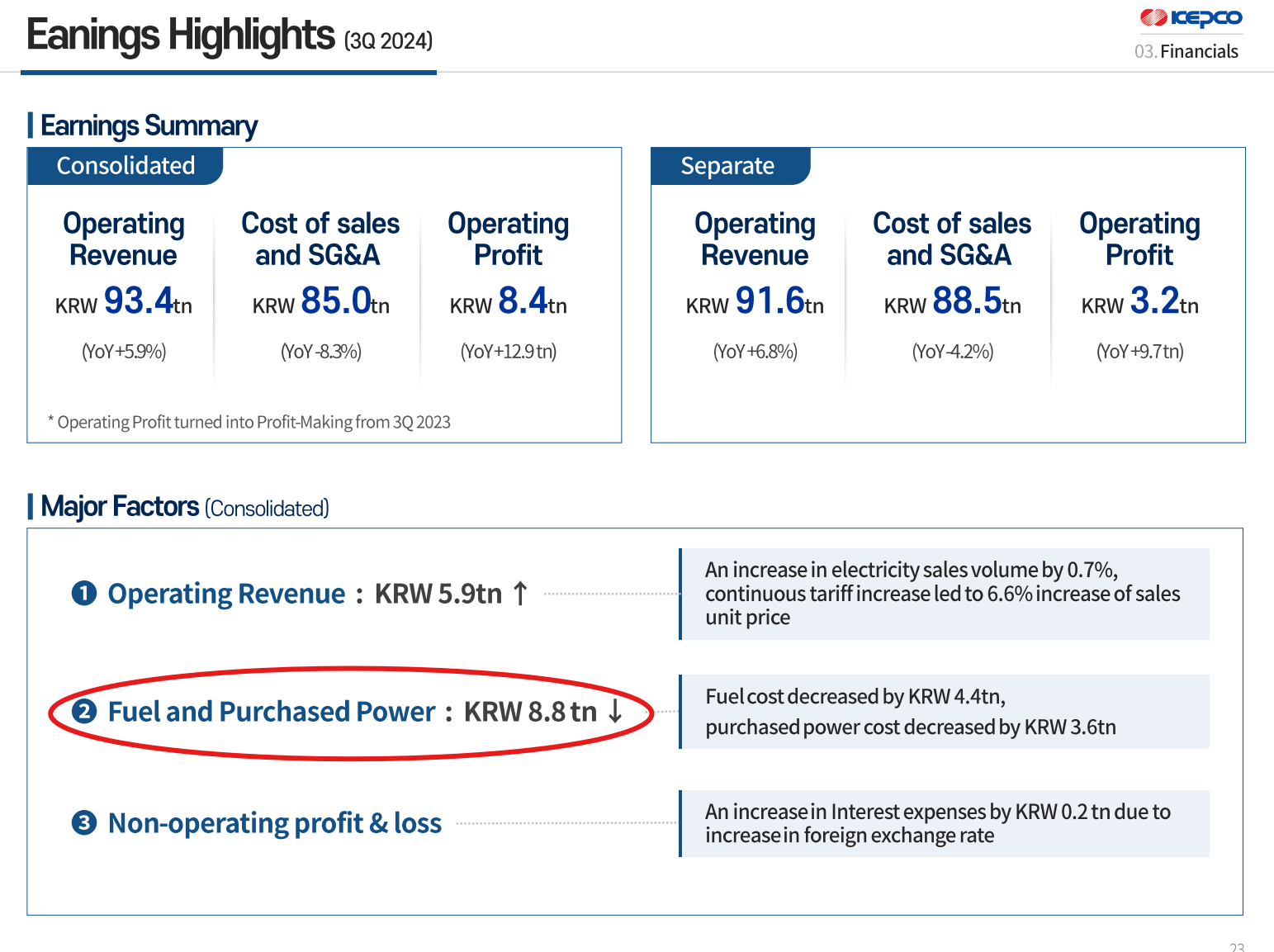
Task: Select the numbered badge ❷ beside Fuel and Purchased Power
Action: click(84, 712)
